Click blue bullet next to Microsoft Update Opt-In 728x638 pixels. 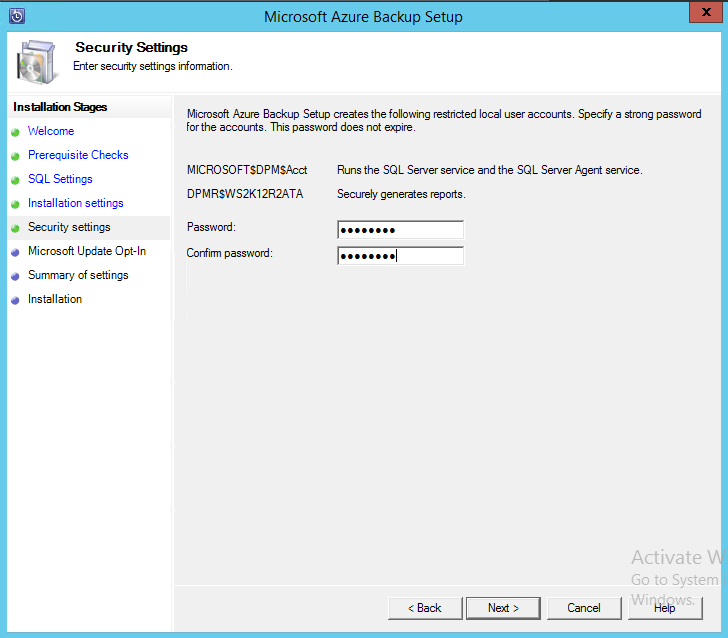coord(16,252)
